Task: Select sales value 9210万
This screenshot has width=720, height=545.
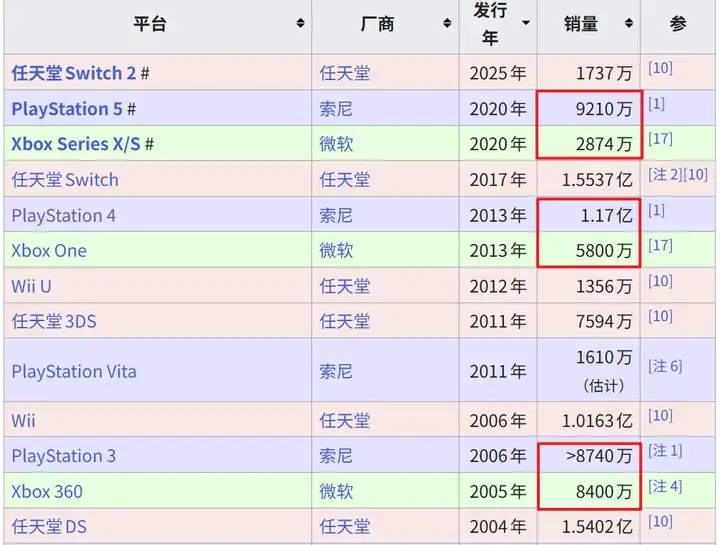Action: coord(604,109)
